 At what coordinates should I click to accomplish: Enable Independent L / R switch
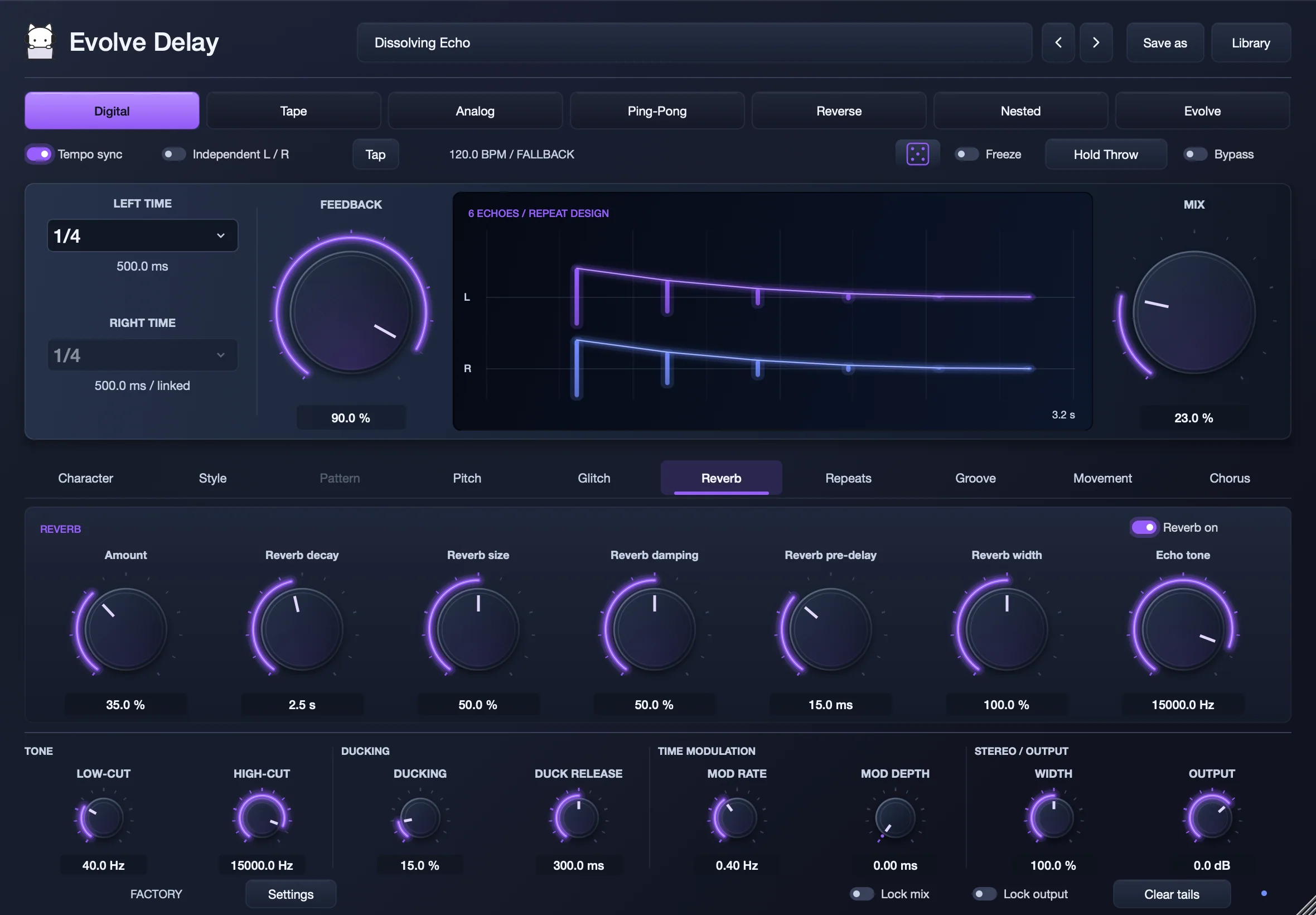click(x=173, y=154)
